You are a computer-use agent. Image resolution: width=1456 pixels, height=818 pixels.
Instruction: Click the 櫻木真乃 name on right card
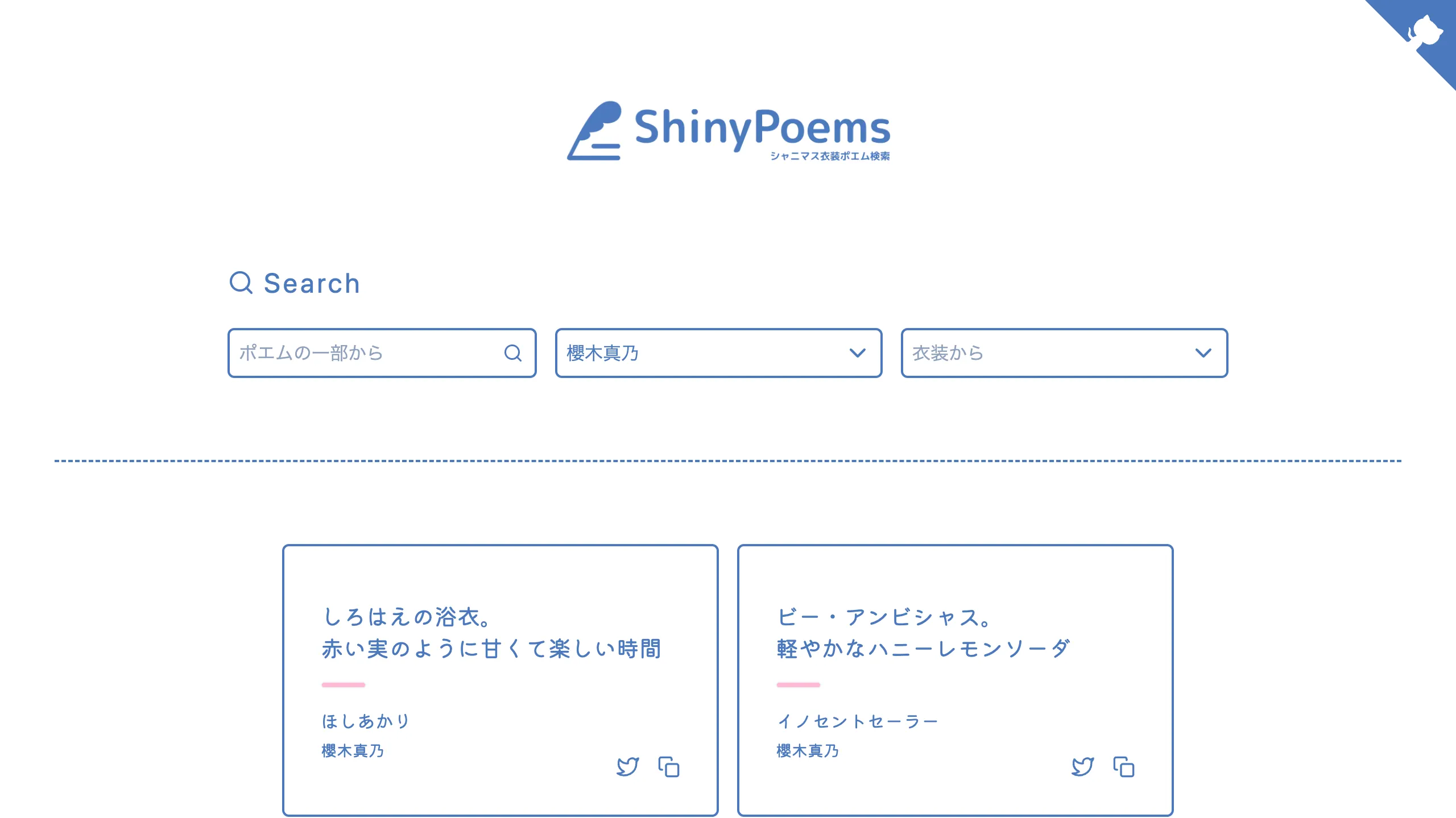(806, 751)
